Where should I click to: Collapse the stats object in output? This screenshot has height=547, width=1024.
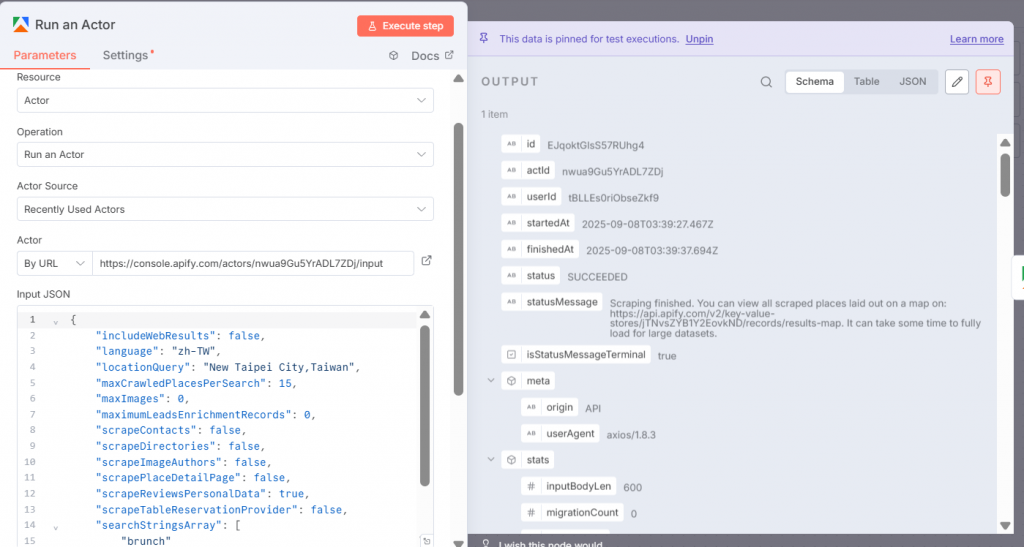point(491,460)
